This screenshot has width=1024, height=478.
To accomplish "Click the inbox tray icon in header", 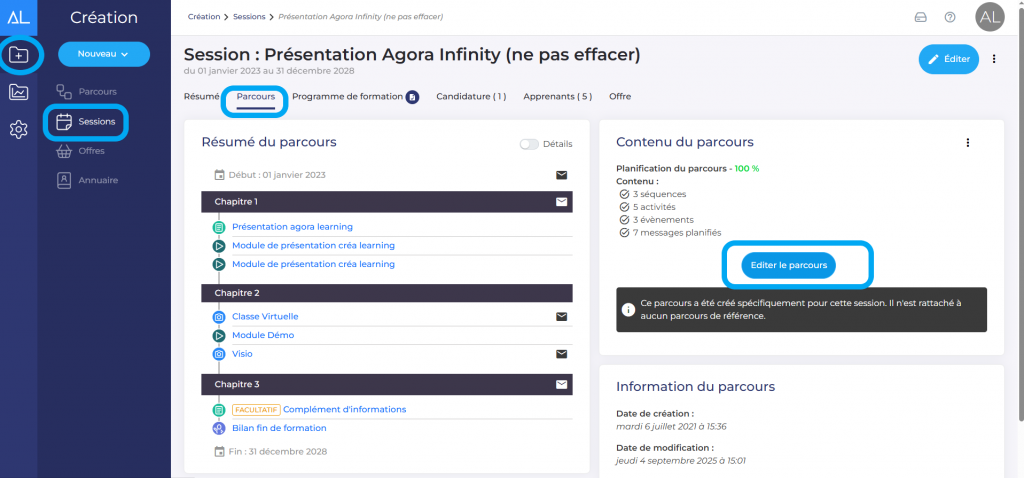I will click(x=921, y=17).
